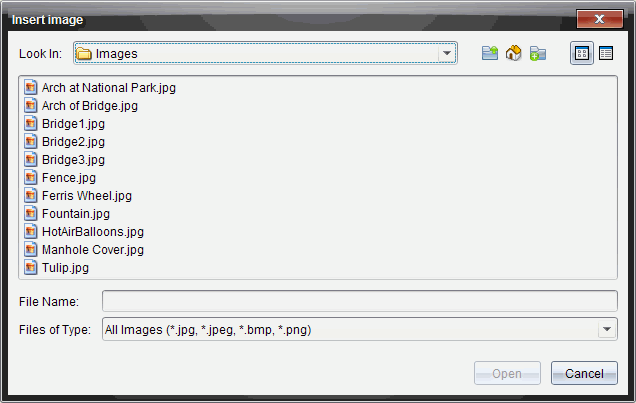Choose the Ferris Wheel.jpg image
The image size is (636, 403).
[x=86, y=196]
